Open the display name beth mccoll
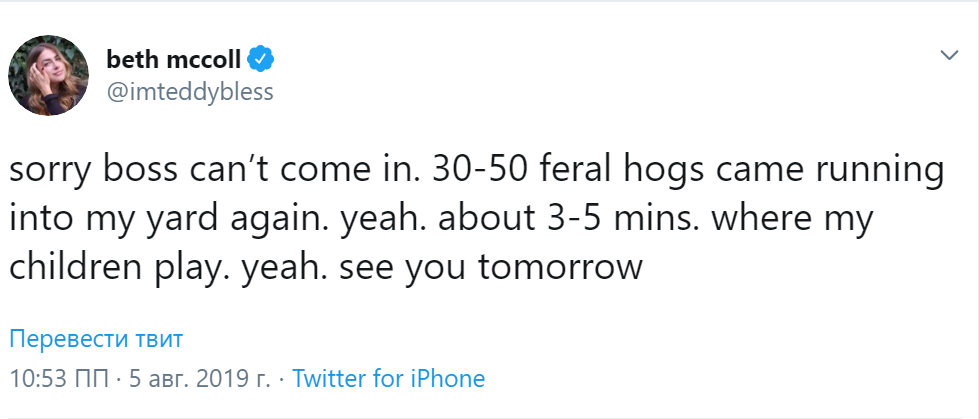This screenshot has width=979, height=419. [x=174, y=61]
